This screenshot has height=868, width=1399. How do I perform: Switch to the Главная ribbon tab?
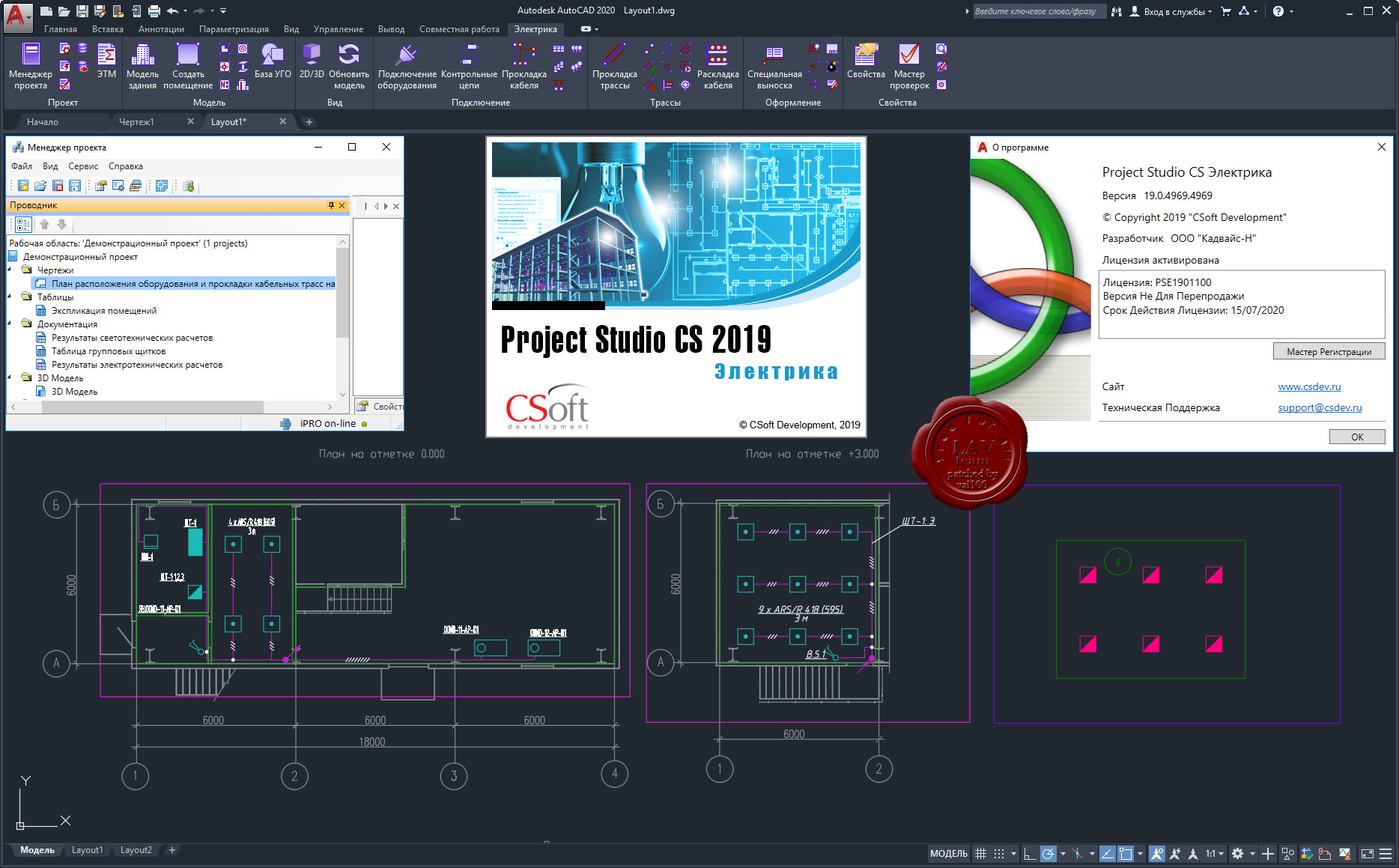[x=61, y=29]
